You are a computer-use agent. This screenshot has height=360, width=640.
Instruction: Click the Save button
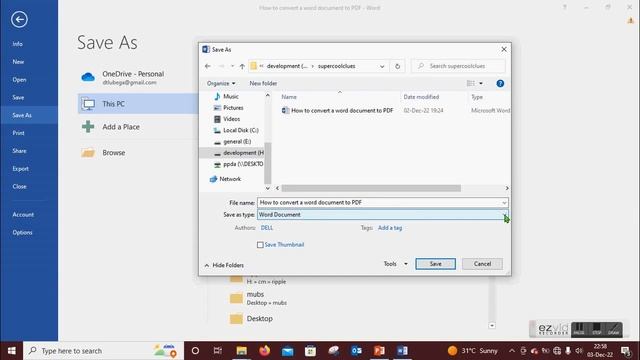[x=436, y=264]
